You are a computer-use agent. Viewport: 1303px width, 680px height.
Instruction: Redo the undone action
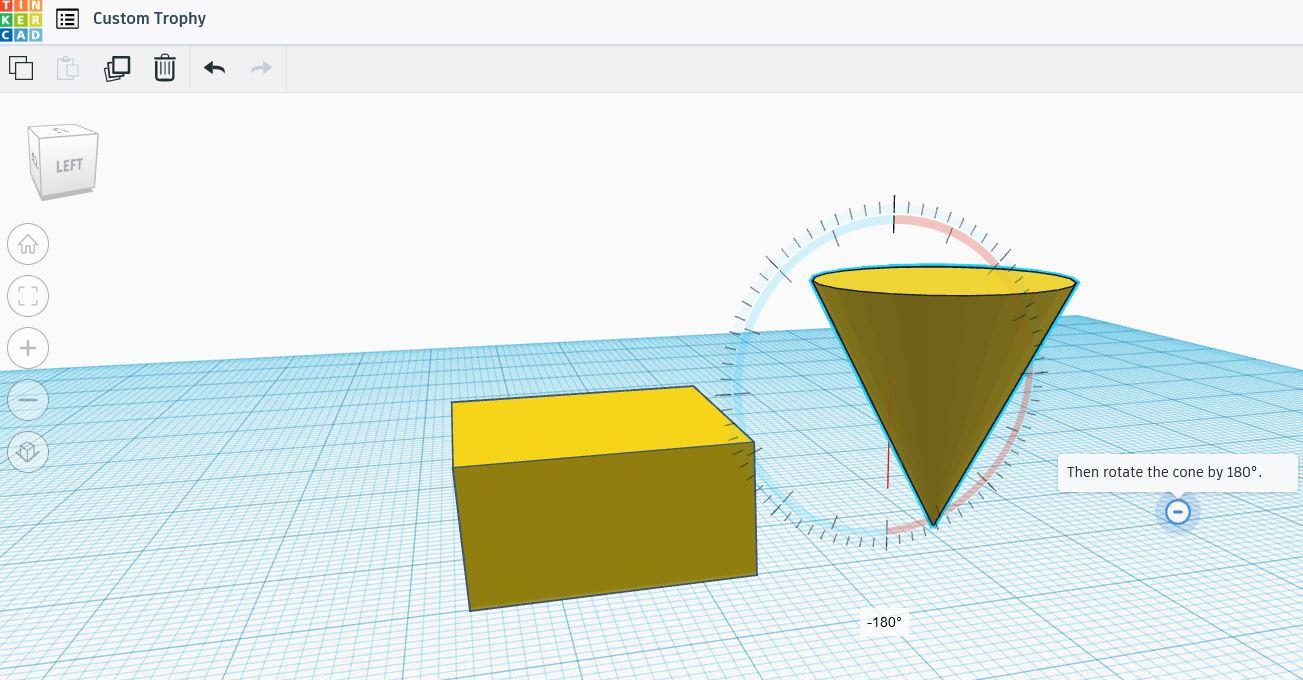click(261, 68)
